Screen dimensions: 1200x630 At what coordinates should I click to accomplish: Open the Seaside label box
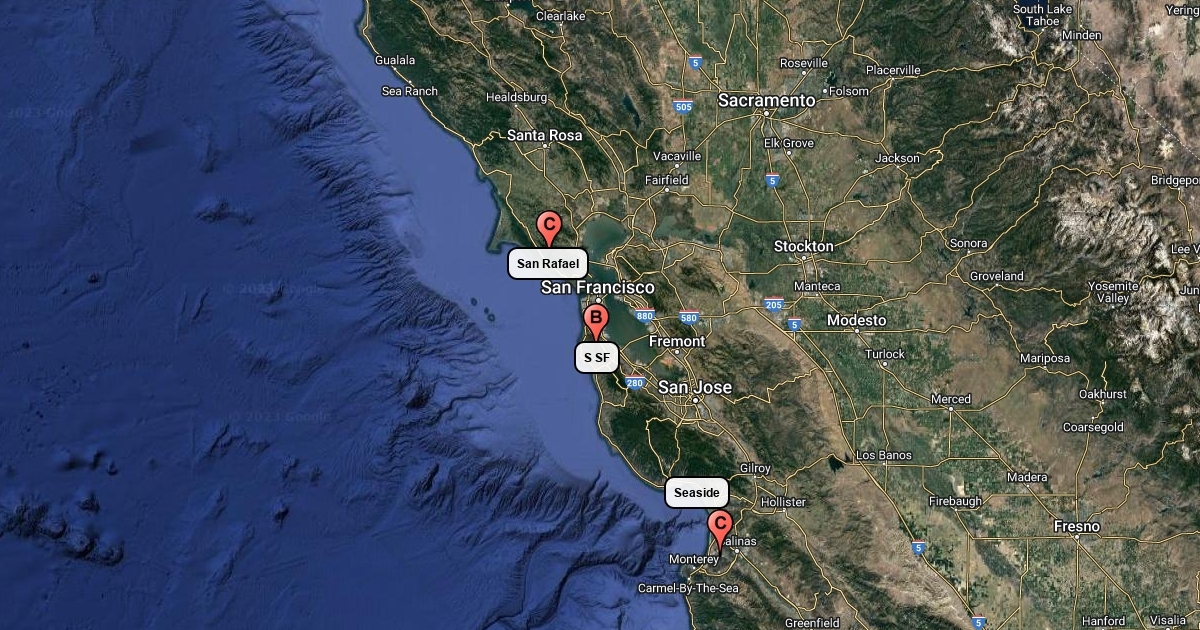[x=697, y=493]
